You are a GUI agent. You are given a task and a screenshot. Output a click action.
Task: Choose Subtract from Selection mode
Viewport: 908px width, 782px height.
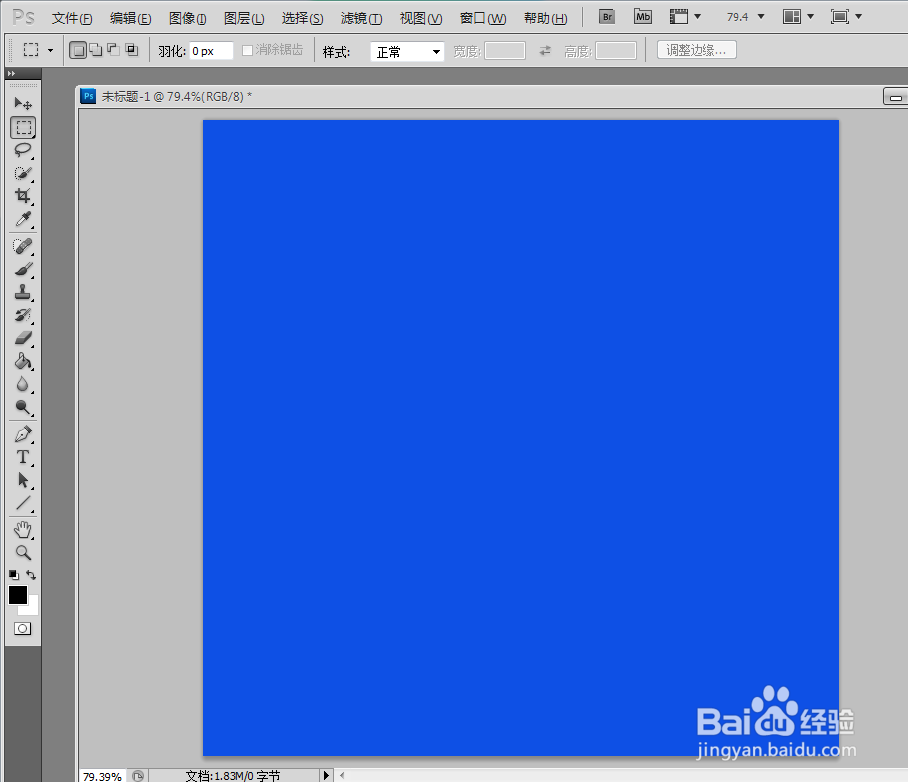coord(114,50)
